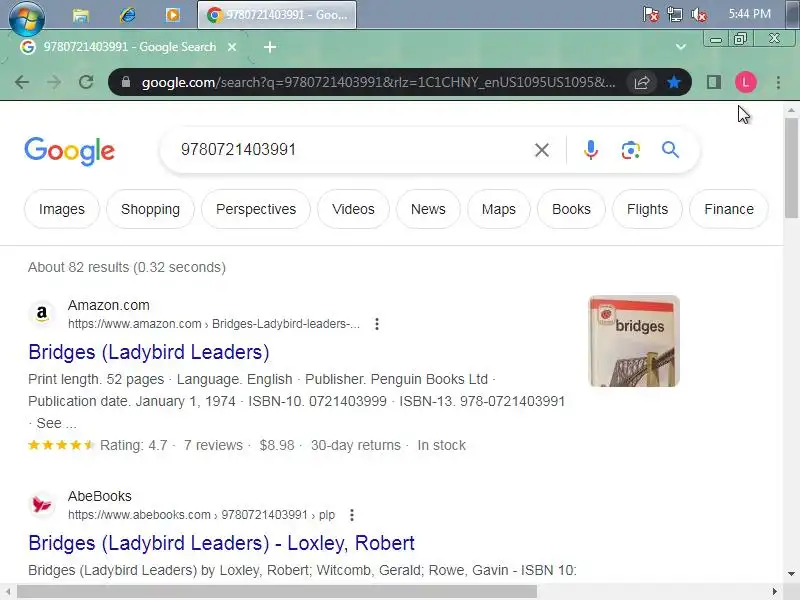
Task: Click the Rating: 4.7 stars text
Action: click(x=134, y=445)
